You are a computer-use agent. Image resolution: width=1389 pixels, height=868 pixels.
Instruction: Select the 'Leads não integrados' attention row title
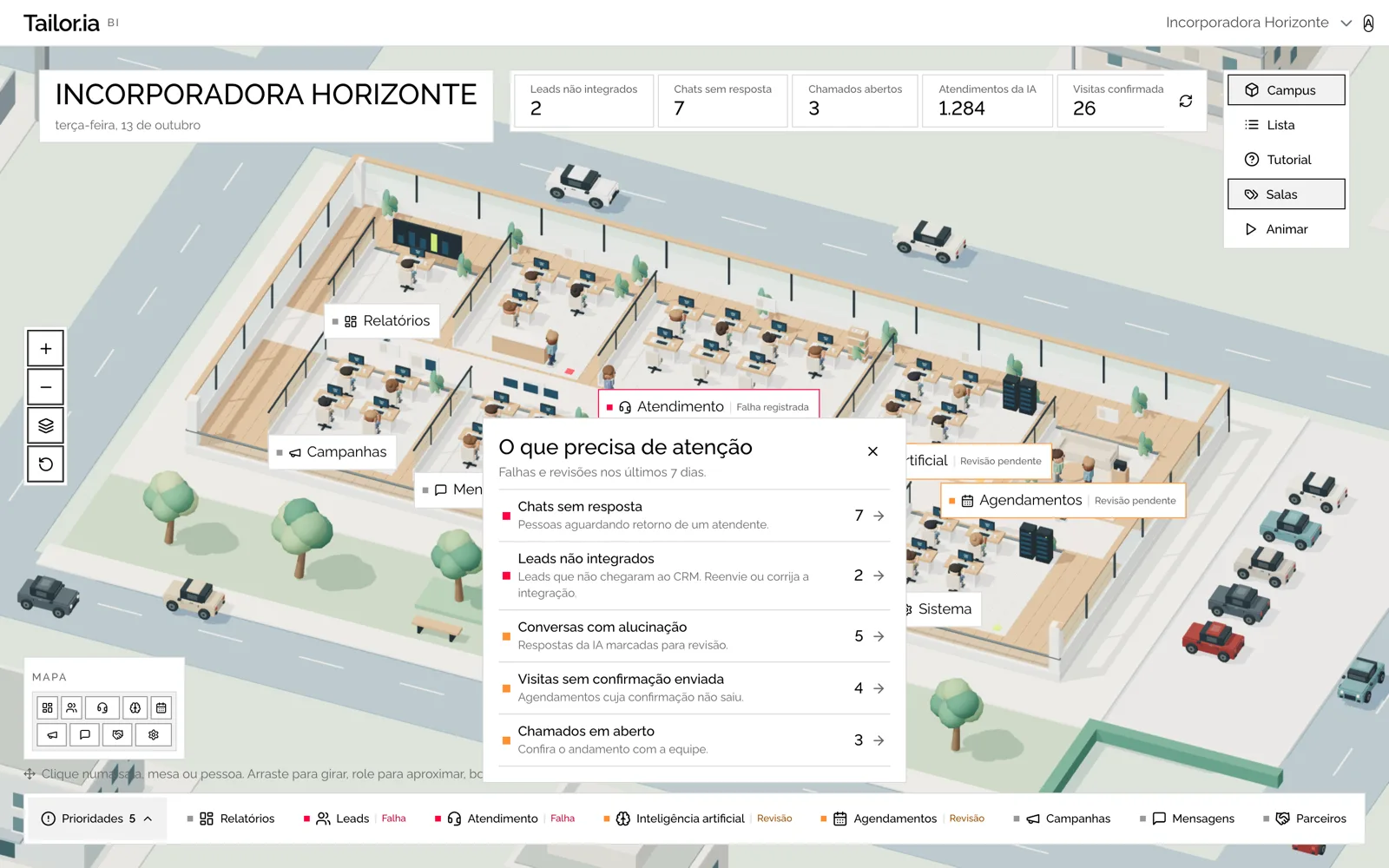(x=586, y=559)
